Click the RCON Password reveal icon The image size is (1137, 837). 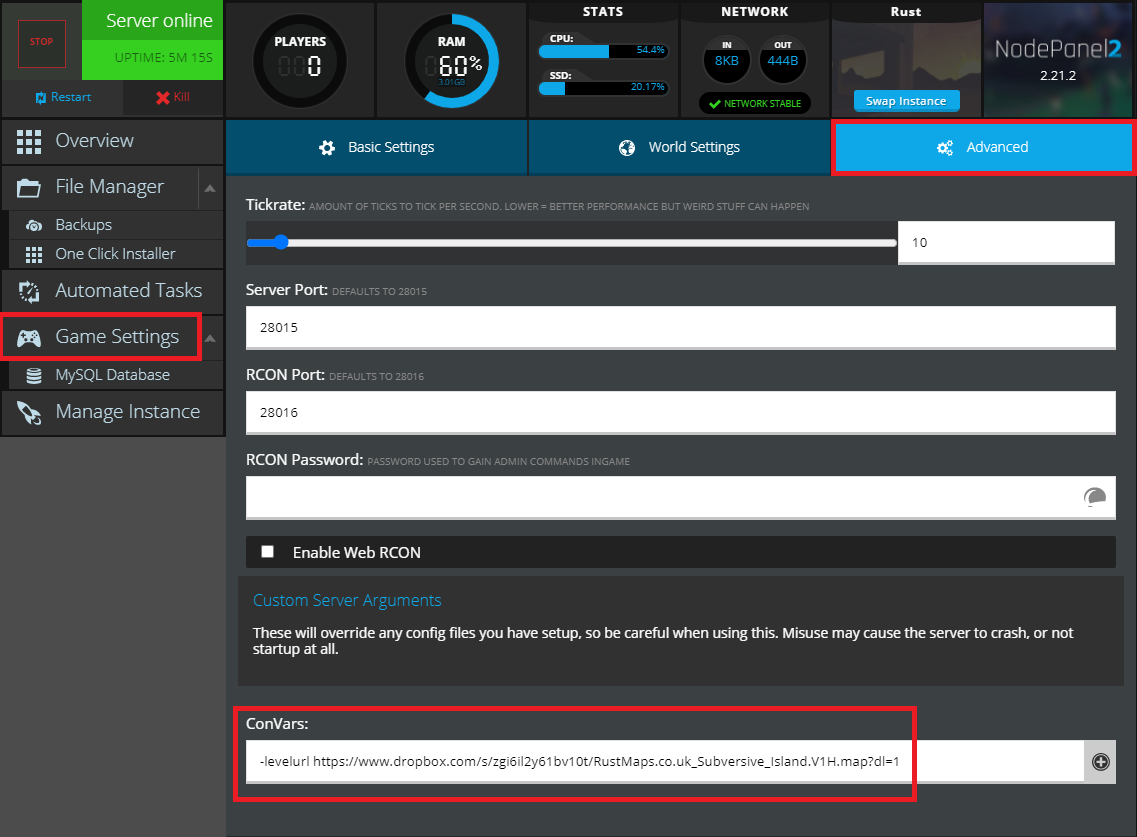click(1094, 498)
